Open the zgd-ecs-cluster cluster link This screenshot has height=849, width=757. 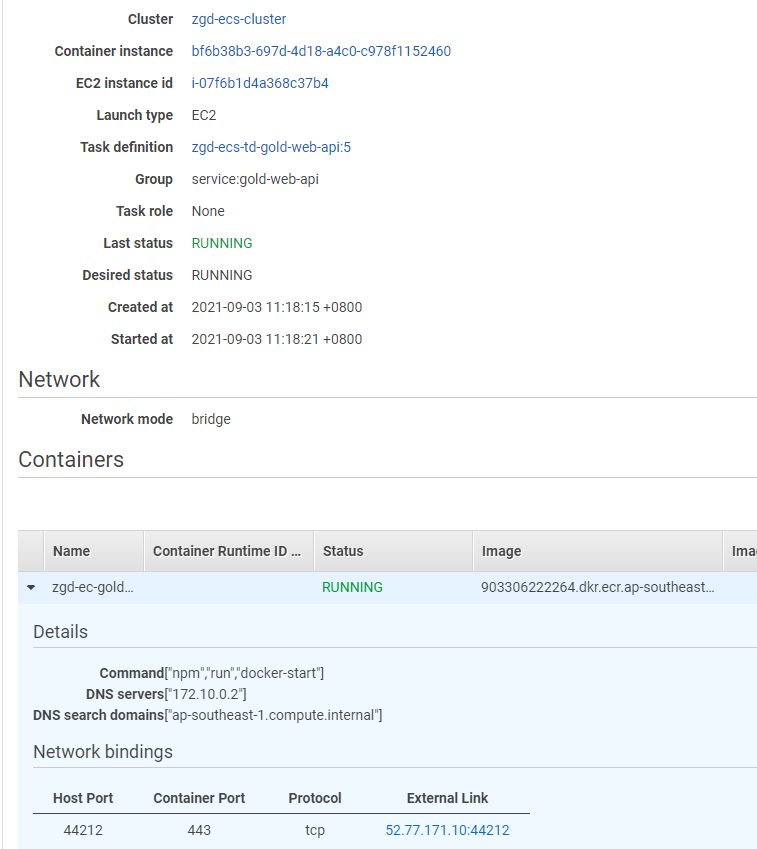(238, 19)
